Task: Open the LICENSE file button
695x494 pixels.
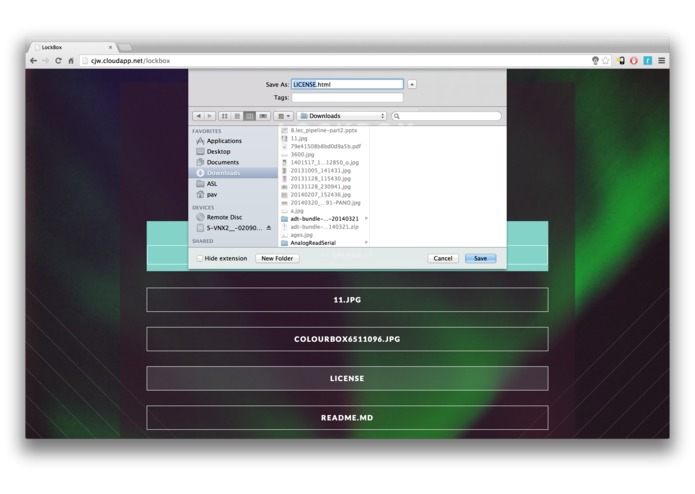Action: click(x=347, y=378)
